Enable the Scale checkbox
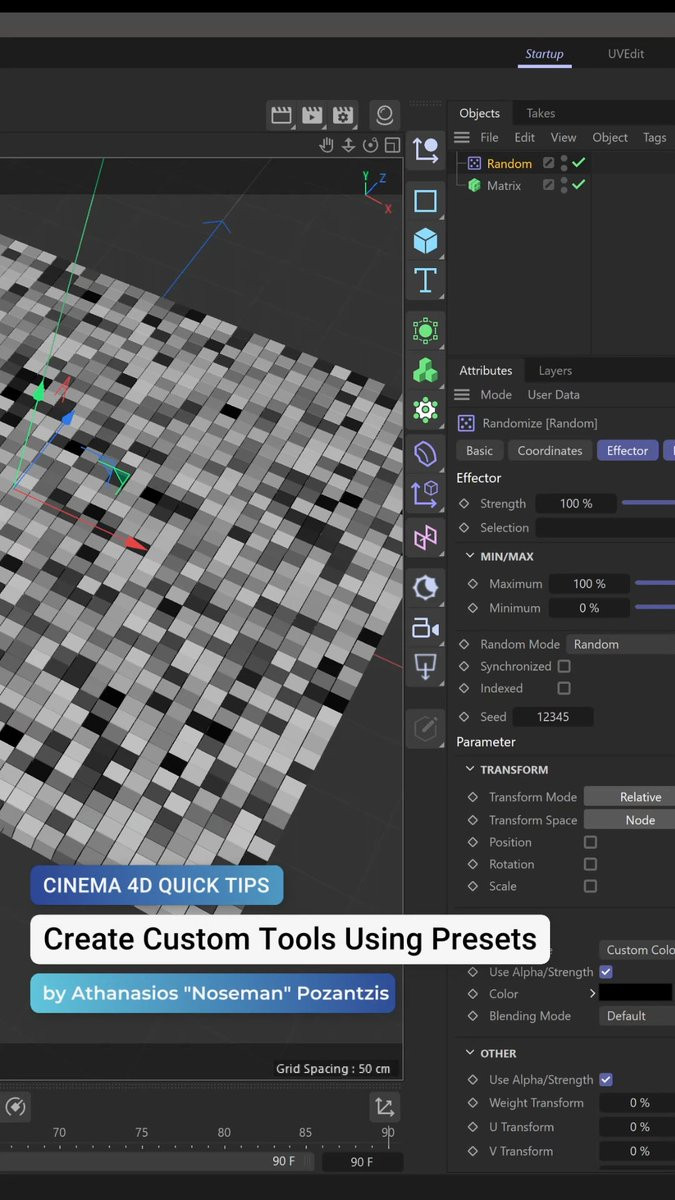 click(x=590, y=886)
